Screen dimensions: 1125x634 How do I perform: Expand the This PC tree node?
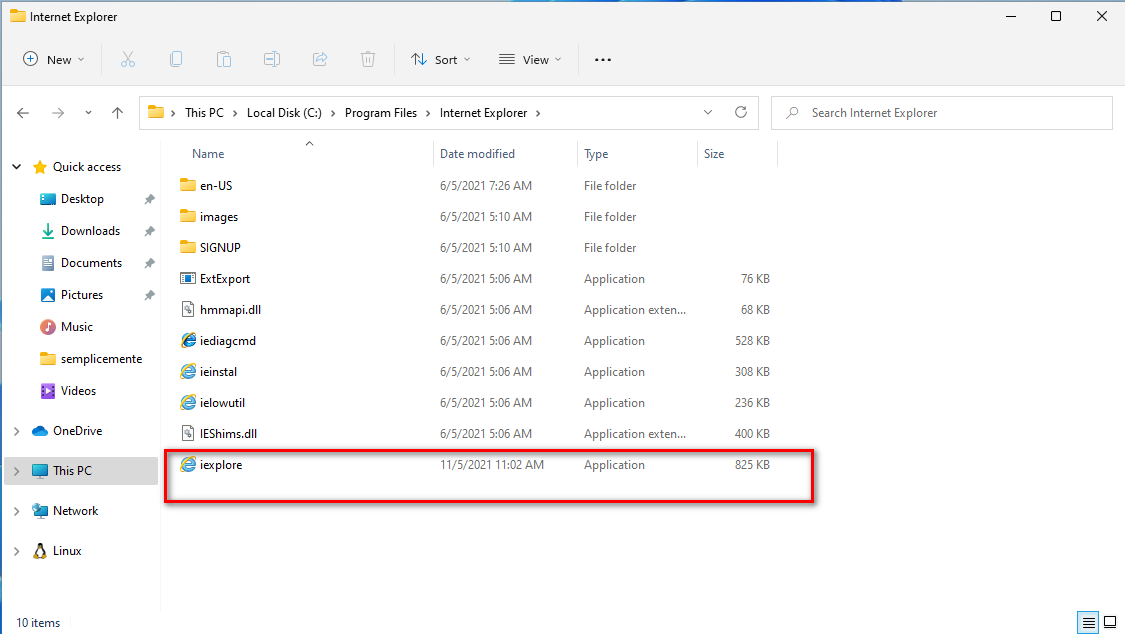click(17, 471)
